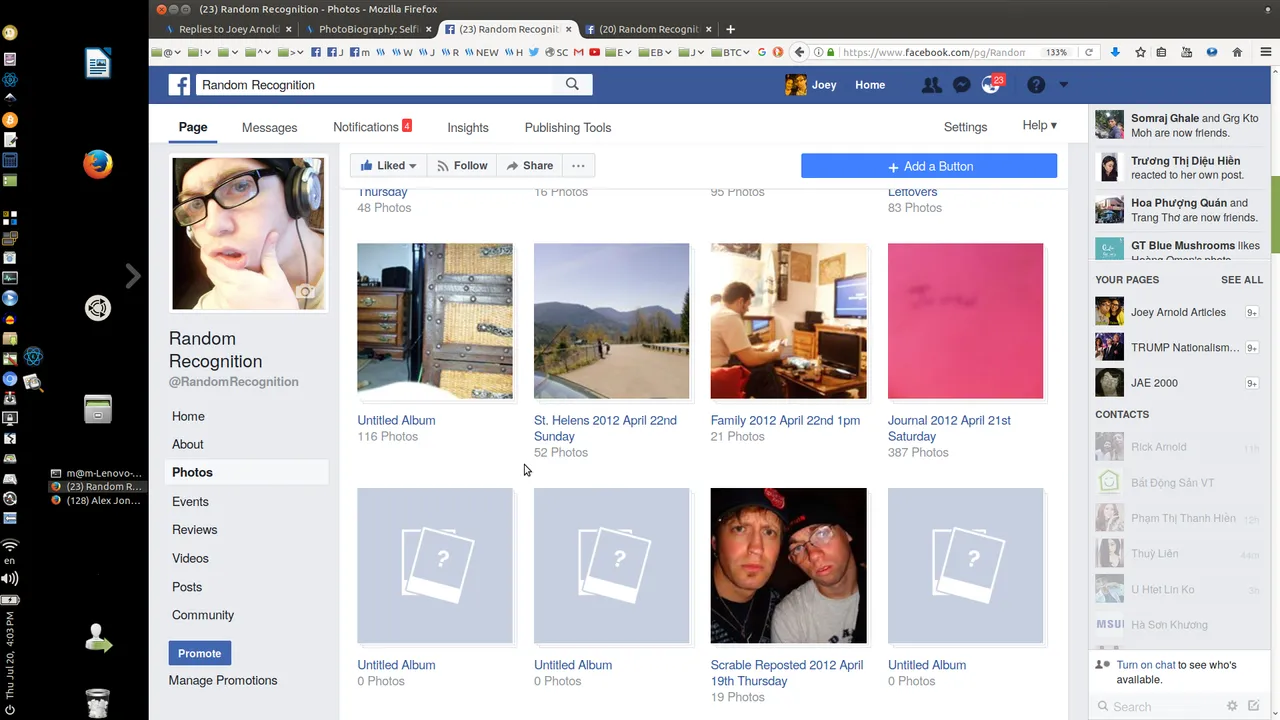
Task: Click the Bitcoin app icon in dock
Action: pyautogui.click(x=10, y=119)
